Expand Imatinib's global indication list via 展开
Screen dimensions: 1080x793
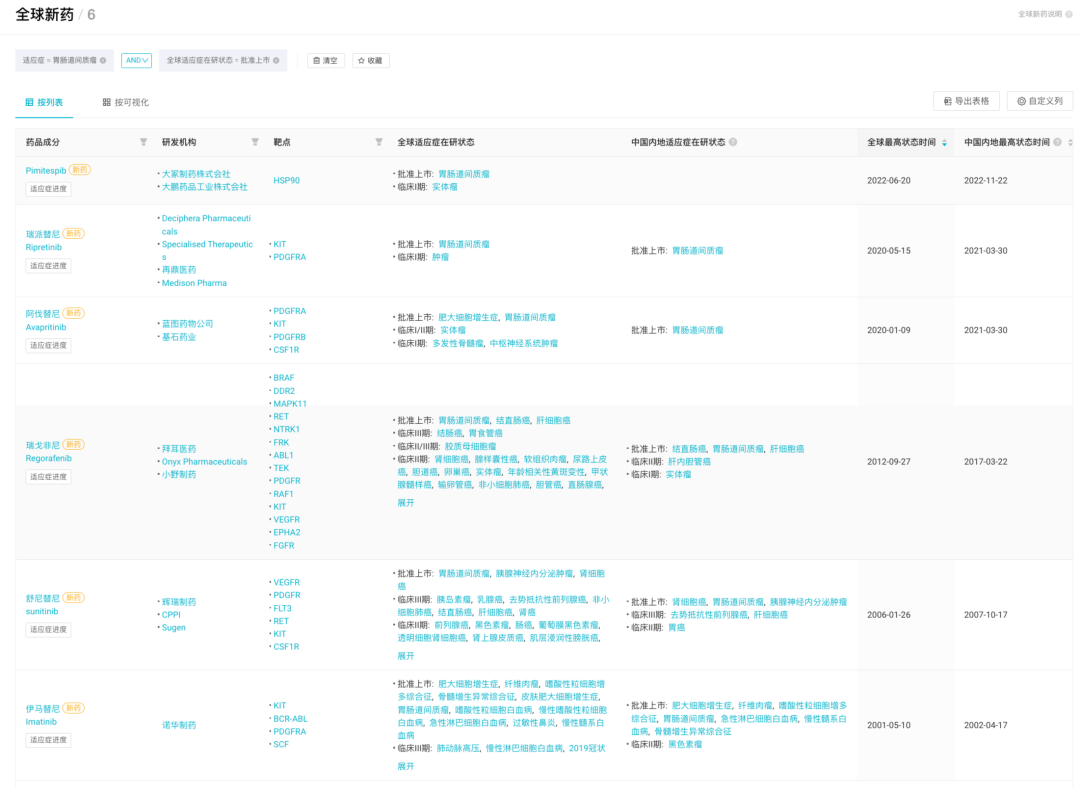tap(405, 766)
